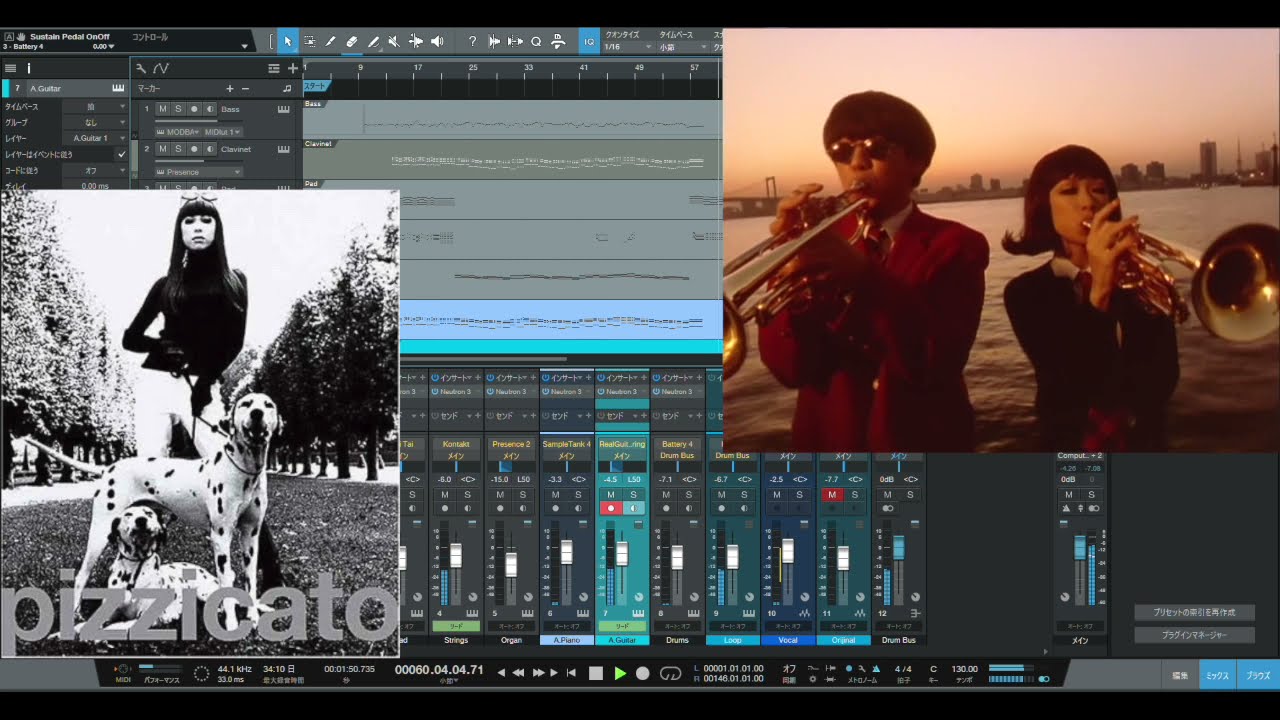Image resolution: width=1280 pixels, height=720 pixels.
Task: Open the track list menu icon
Action: coord(10,68)
